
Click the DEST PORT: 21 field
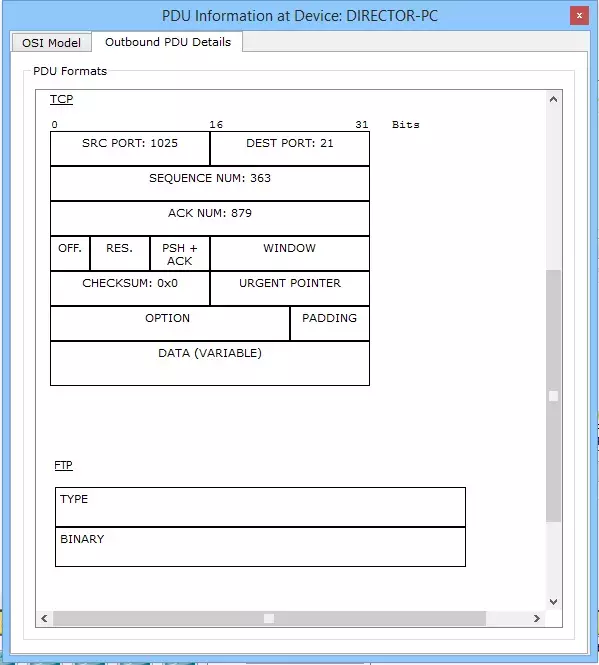(x=290, y=148)
